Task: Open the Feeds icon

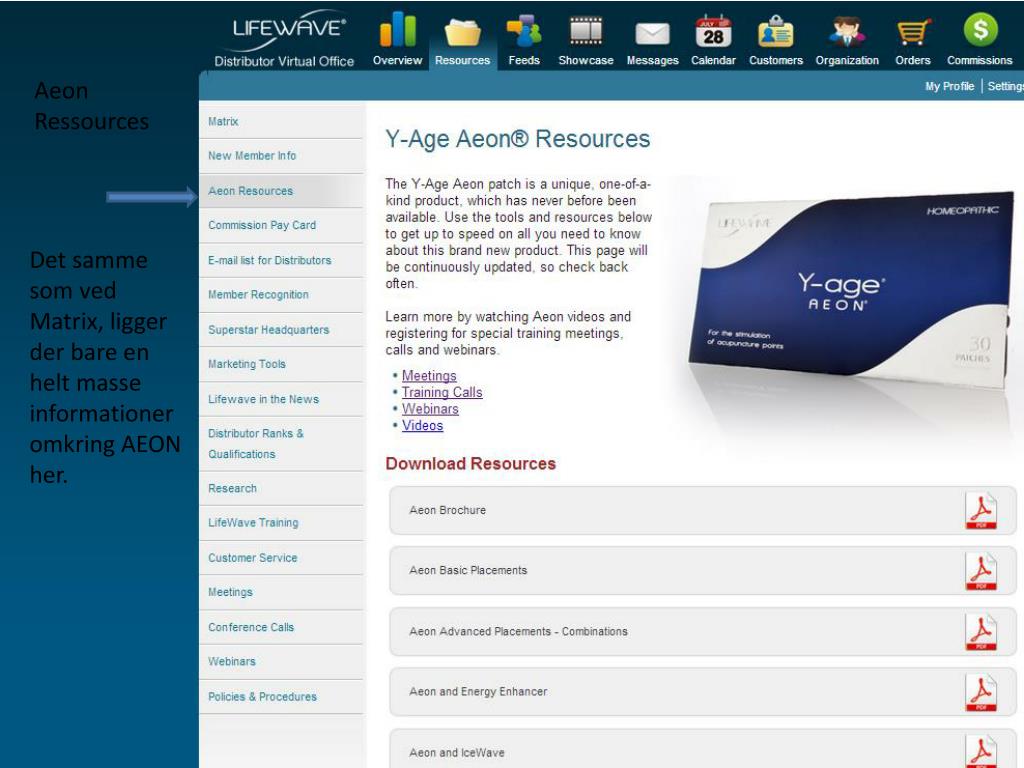Action: coord(524,31)
